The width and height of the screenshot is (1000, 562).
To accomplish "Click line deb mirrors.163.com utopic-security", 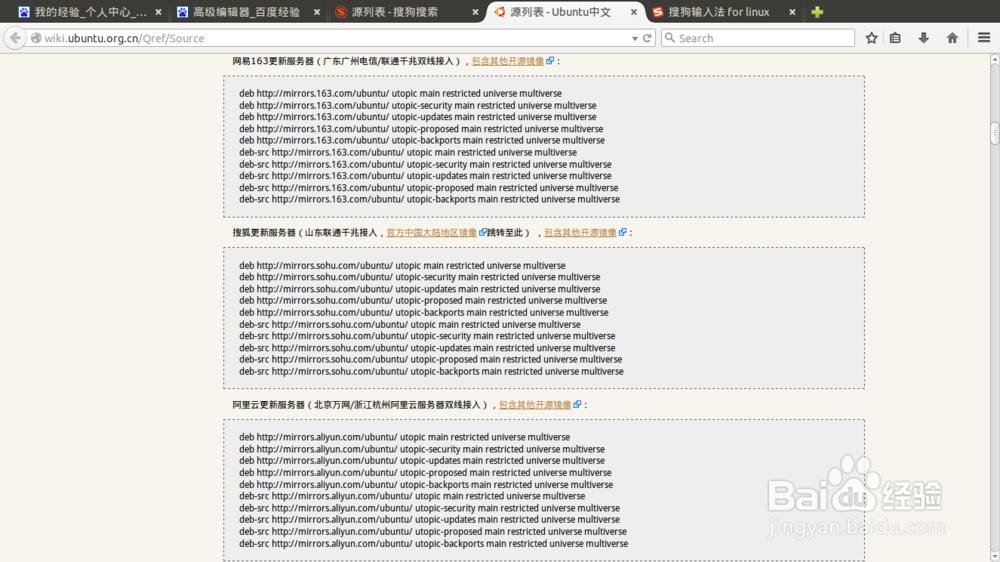I will [x=418, y=105].
